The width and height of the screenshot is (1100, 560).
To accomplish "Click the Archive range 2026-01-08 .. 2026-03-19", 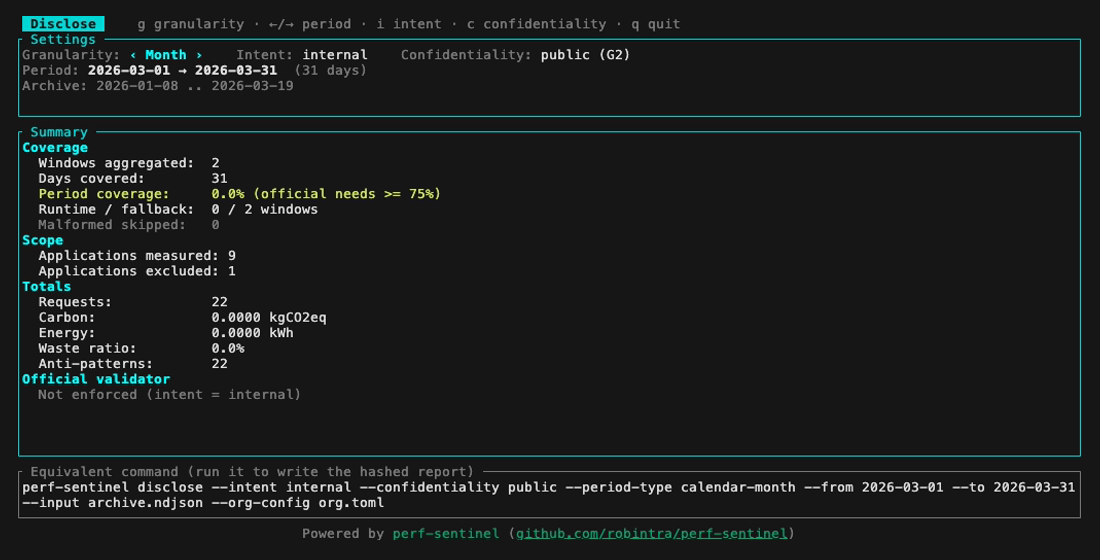I will tap(195, 86).
